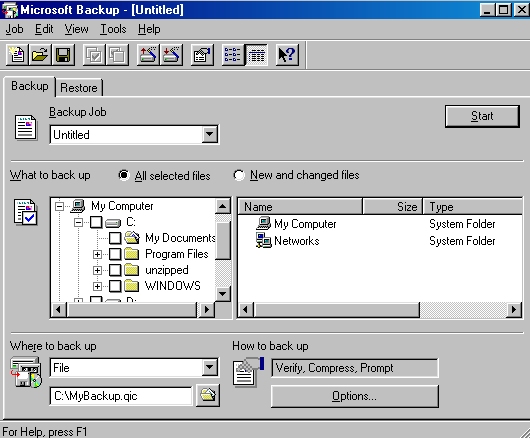Click the C:\MyBackup.qic path field
530x438 pixels.
[x=121, y=396]
